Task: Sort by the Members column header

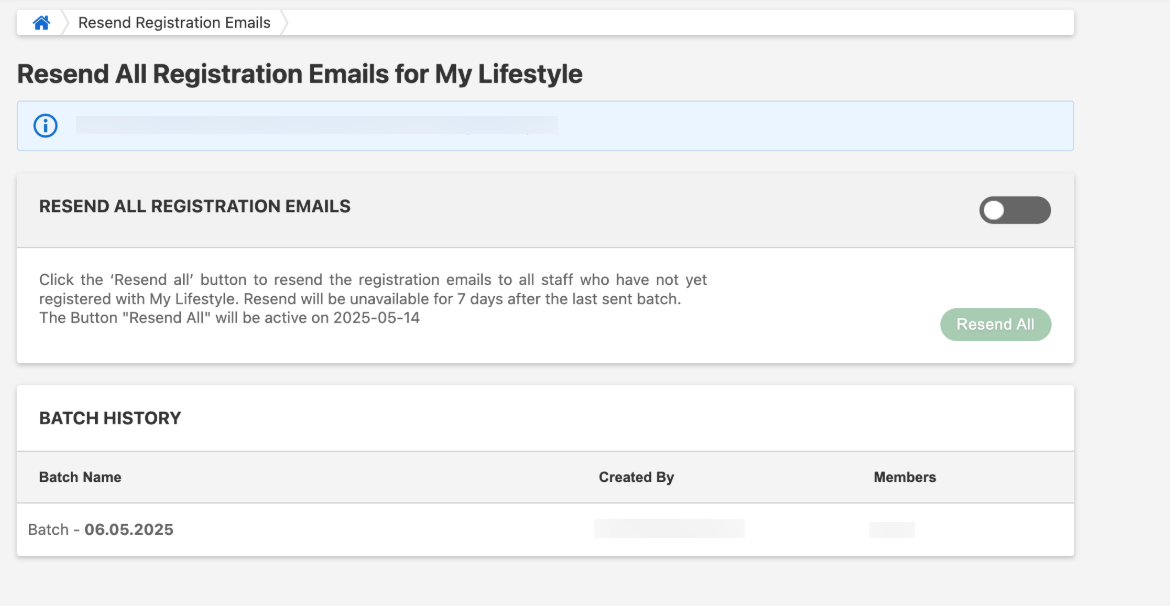Action: pos(905,478)
